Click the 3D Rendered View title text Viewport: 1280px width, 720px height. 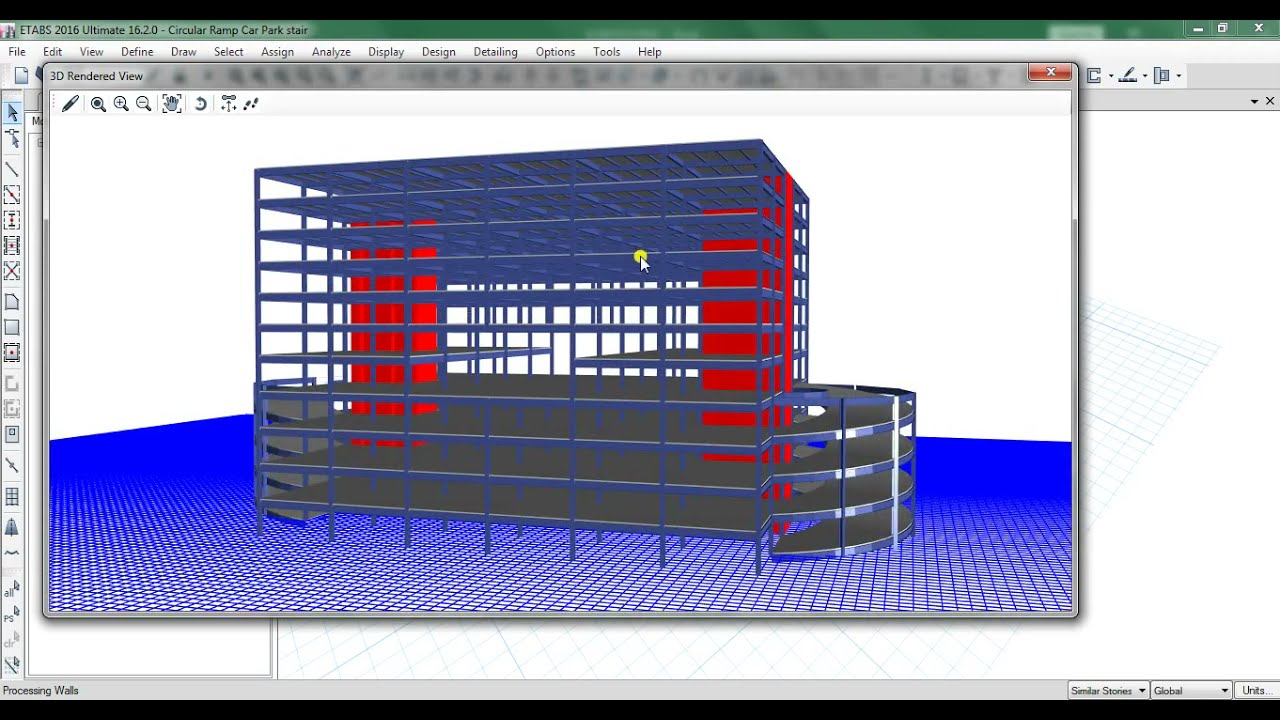pyautogui.click(x=96, y=76)
